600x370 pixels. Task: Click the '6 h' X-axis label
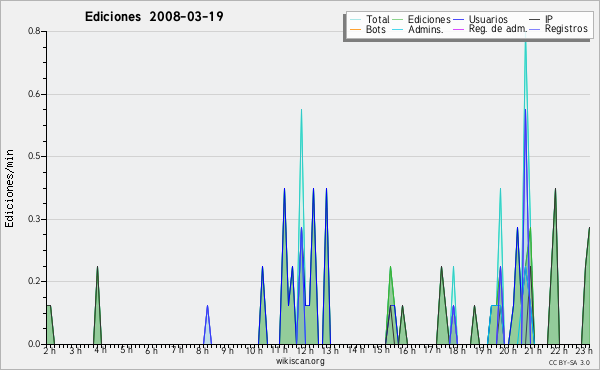pyautogui.click(x=151, y=350)
